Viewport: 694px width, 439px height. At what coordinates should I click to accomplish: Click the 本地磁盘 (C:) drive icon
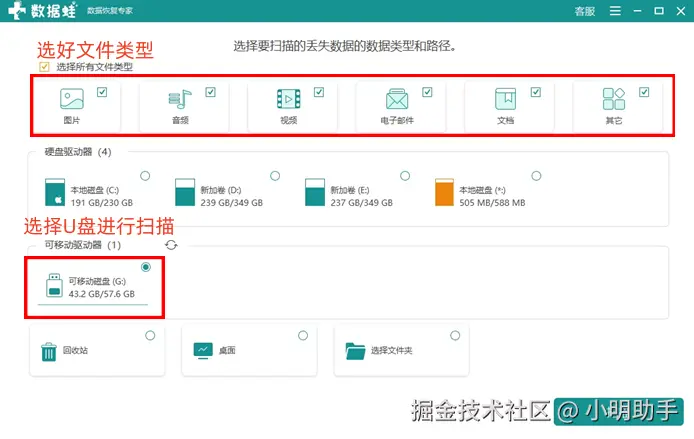55,192
